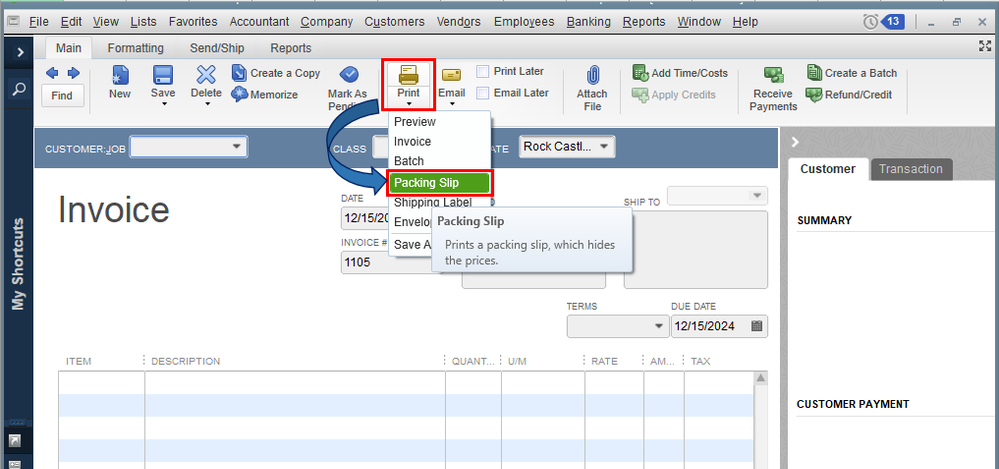This screenshot has height=469, width=999.
Task: Select the Customer panel tab
Action: tap(828, 169)
